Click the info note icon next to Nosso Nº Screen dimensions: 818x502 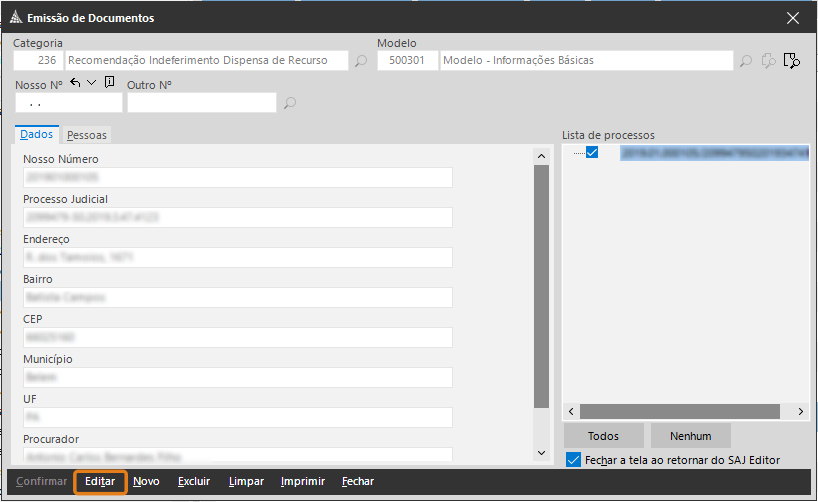coord(109,83)
